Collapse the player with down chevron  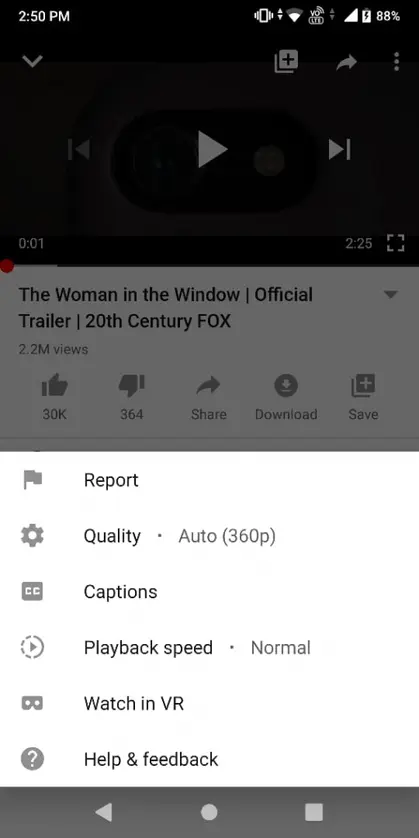point(32,61)
